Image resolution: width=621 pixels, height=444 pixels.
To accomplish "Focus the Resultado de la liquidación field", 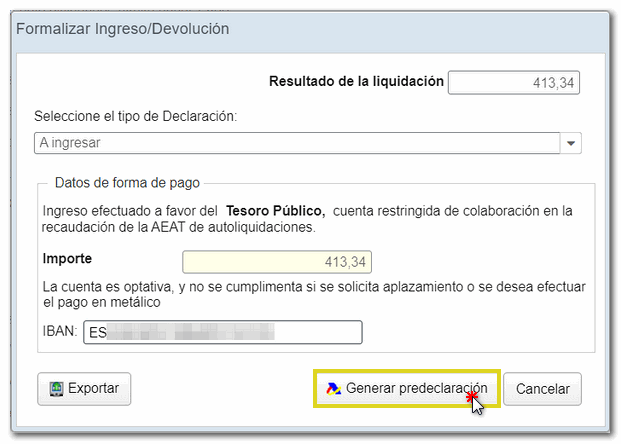I will click(514, 82).
